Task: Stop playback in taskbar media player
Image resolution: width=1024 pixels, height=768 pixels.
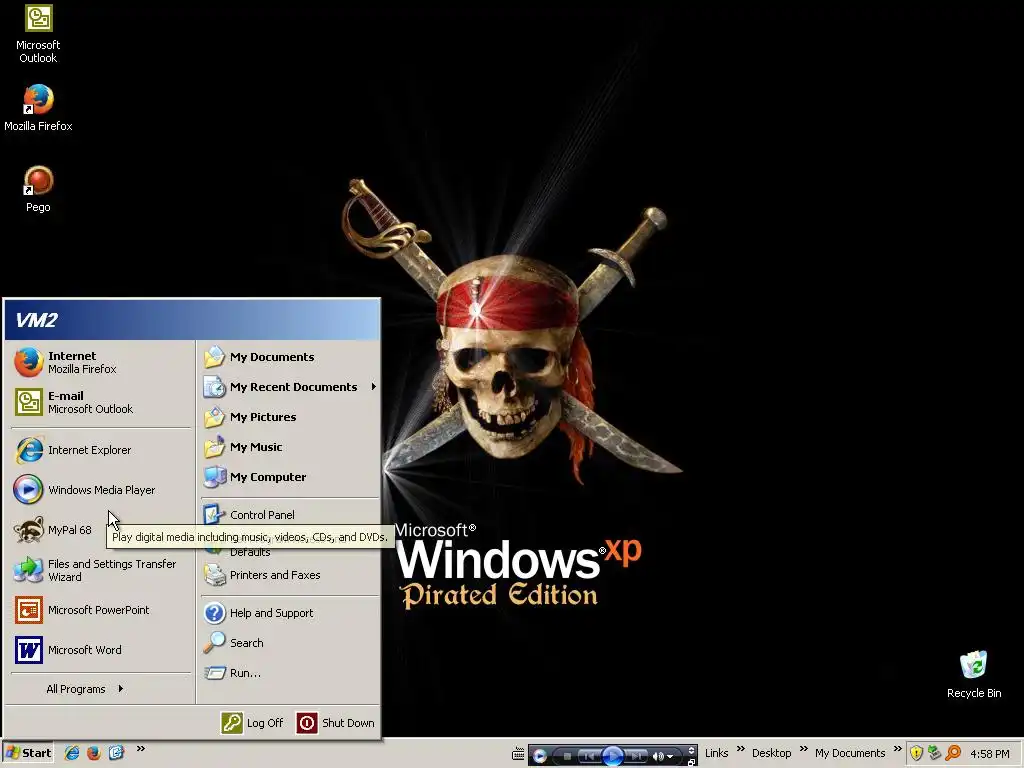Action: [568, 756]
